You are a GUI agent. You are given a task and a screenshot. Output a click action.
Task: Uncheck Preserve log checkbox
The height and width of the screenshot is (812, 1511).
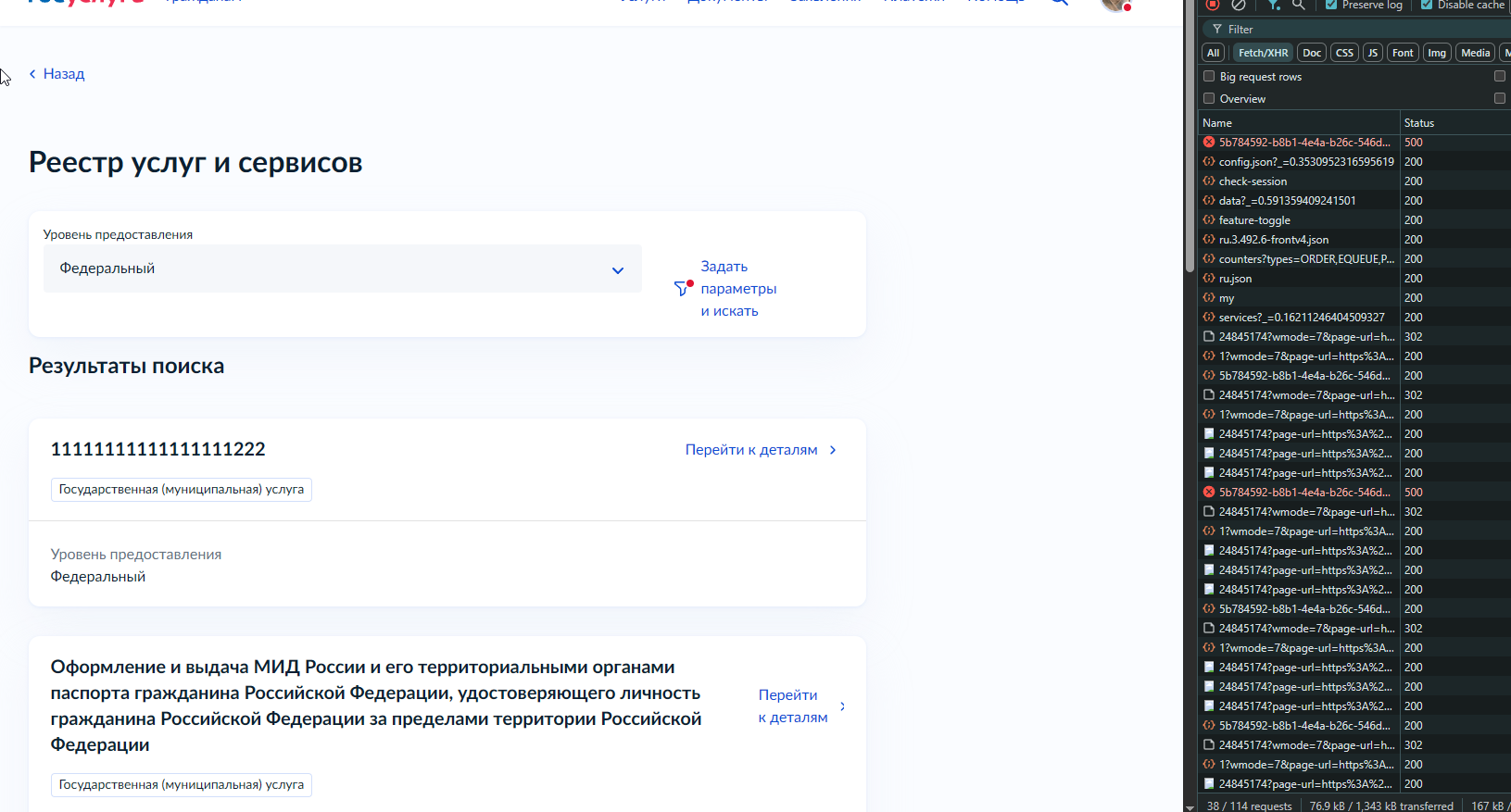(x=1331, y=5)
